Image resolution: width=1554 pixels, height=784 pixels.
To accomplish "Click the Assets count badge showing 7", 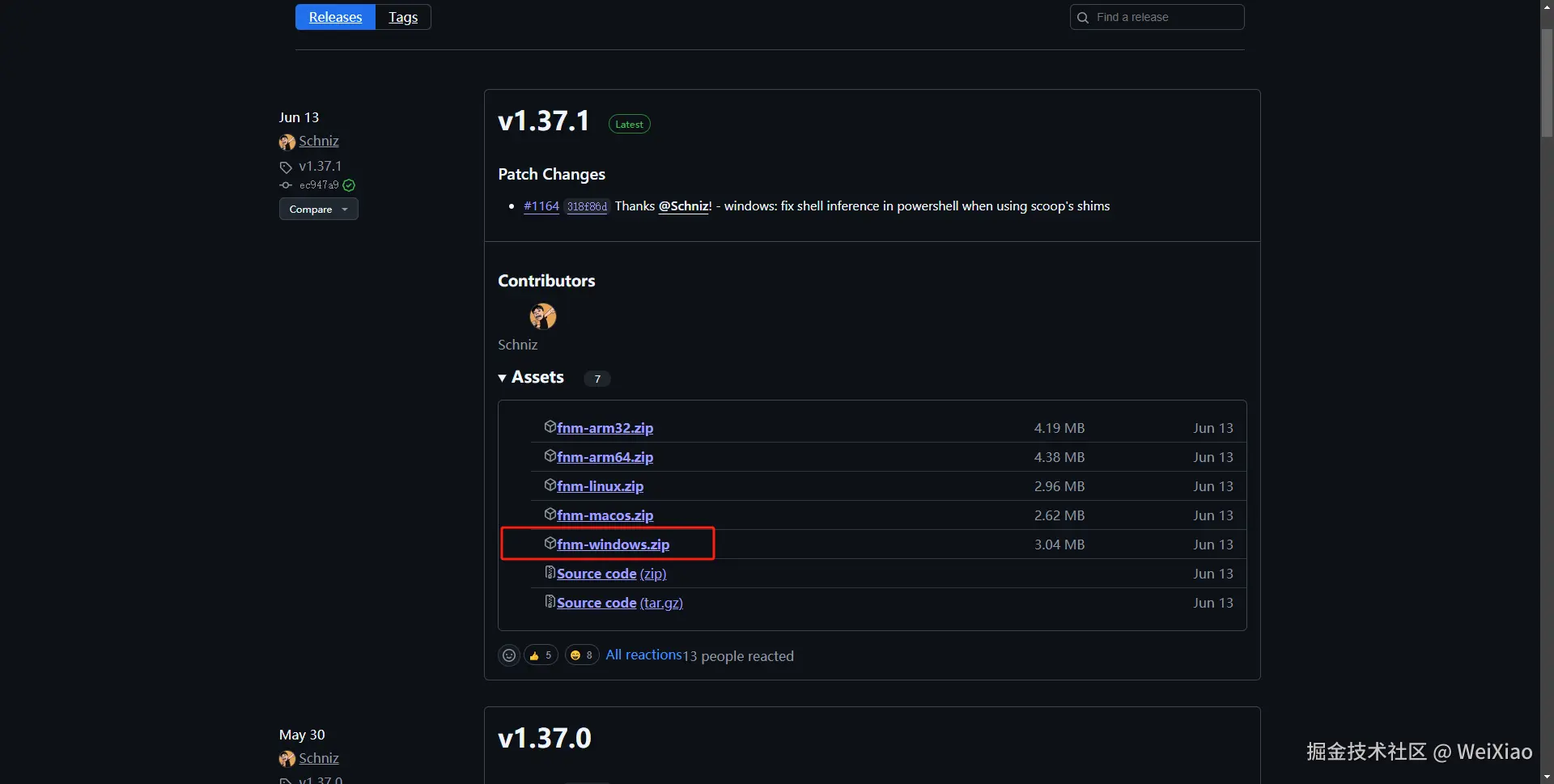I will click(597, 379).
